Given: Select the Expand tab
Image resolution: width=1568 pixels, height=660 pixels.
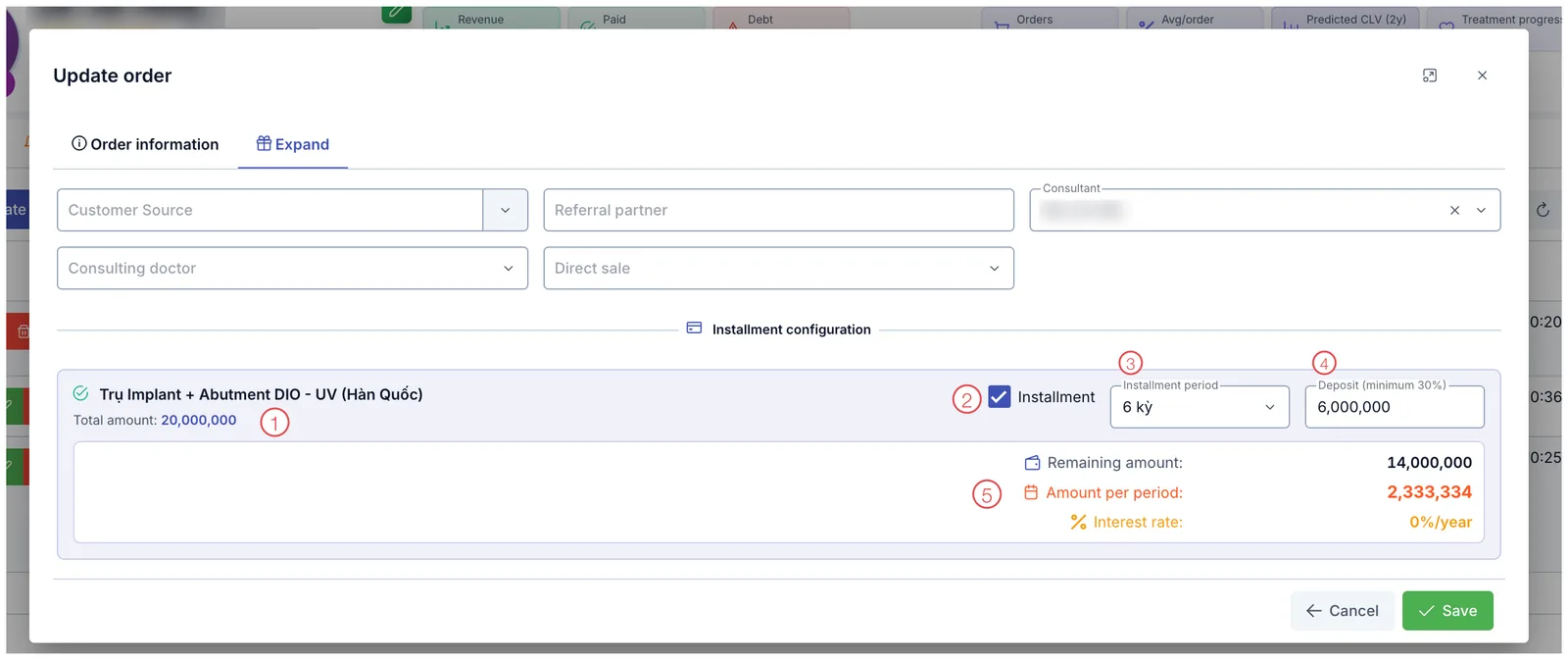Looking at the screenshot, I should 293,144.
